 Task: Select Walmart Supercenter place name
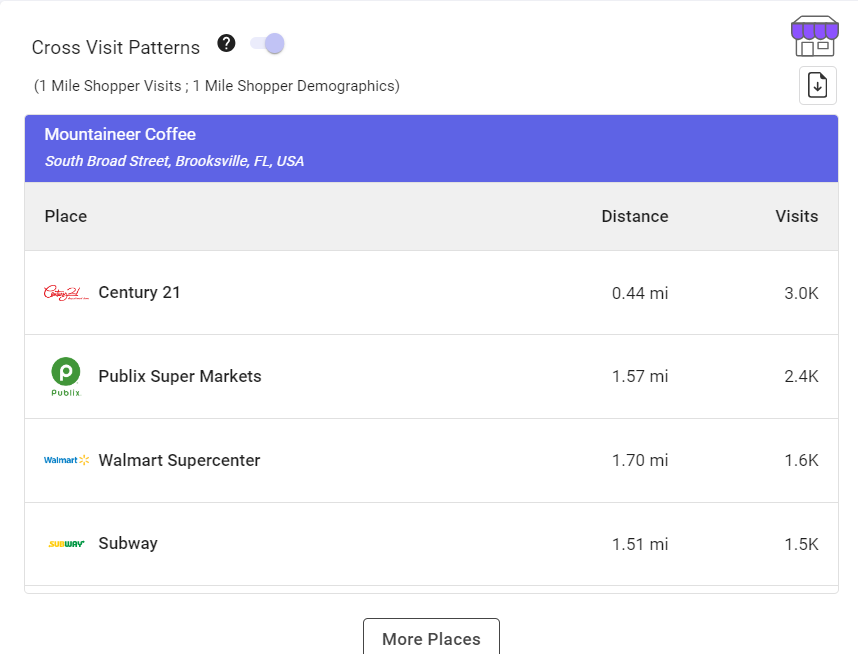click(x=179, y=460)
